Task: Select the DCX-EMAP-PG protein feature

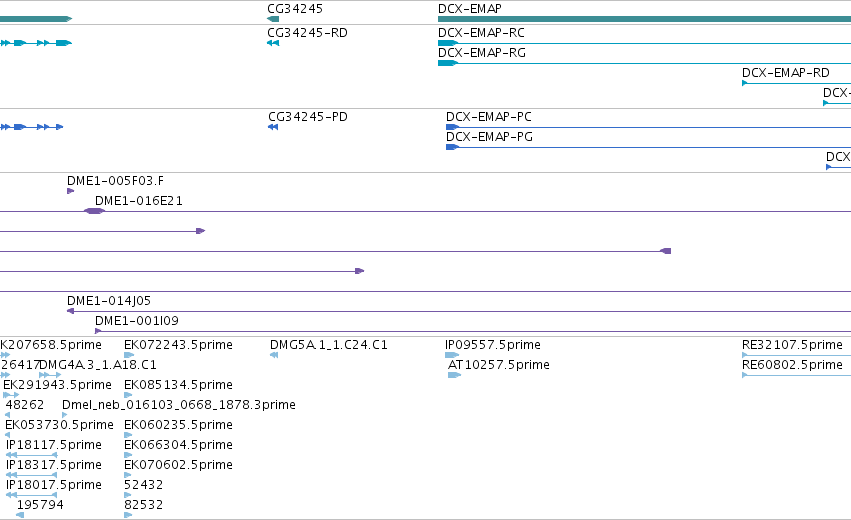Action: coord(648,147)
